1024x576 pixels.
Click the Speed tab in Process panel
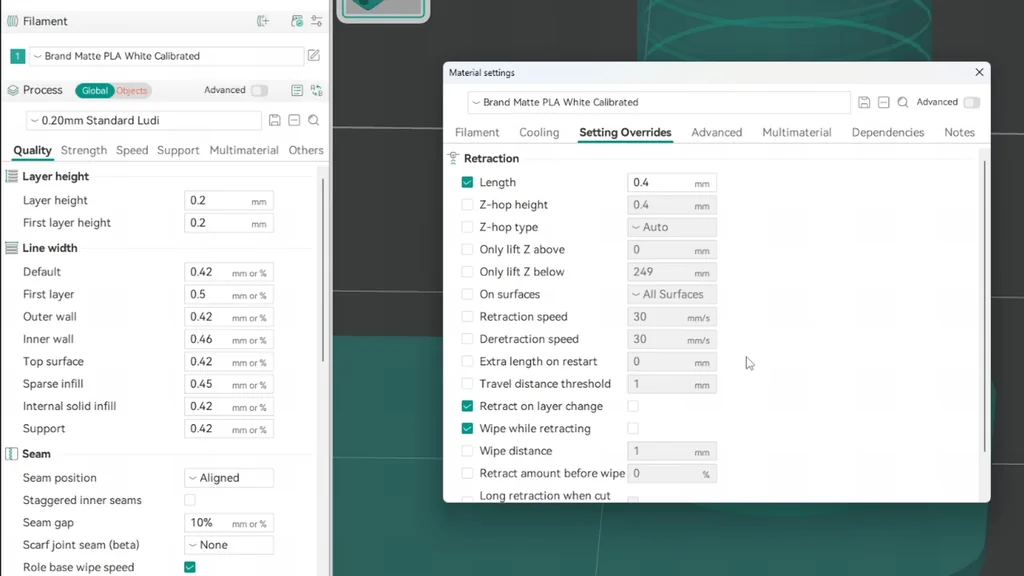click(132, 150)
